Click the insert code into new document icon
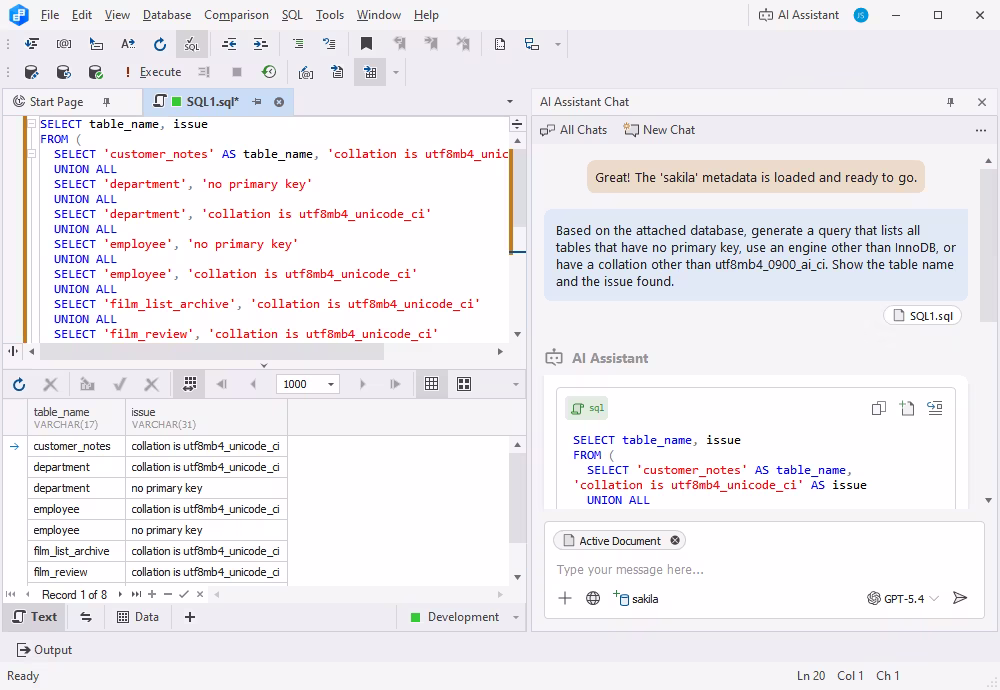Image resolution: width=1000 pixels, height=690 pixels. point(907,408)
